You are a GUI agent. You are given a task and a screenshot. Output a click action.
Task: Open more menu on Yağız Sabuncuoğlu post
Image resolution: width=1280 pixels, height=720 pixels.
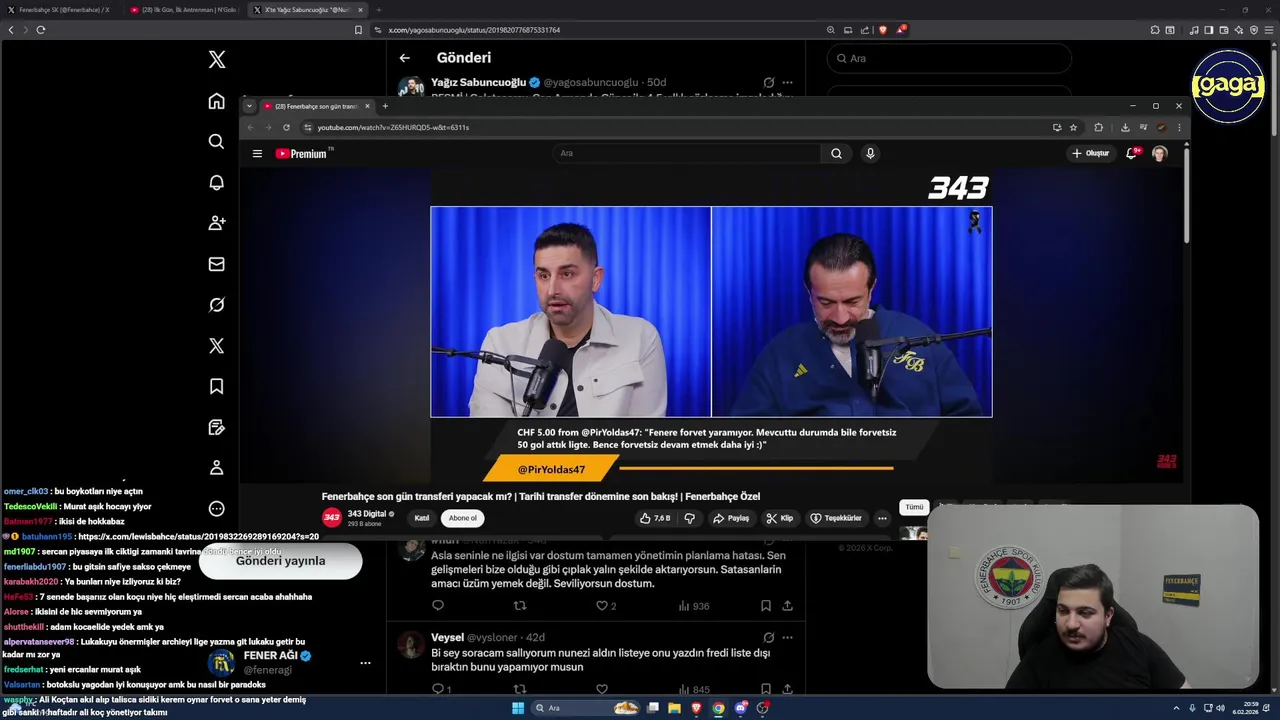tap(788, 83)
